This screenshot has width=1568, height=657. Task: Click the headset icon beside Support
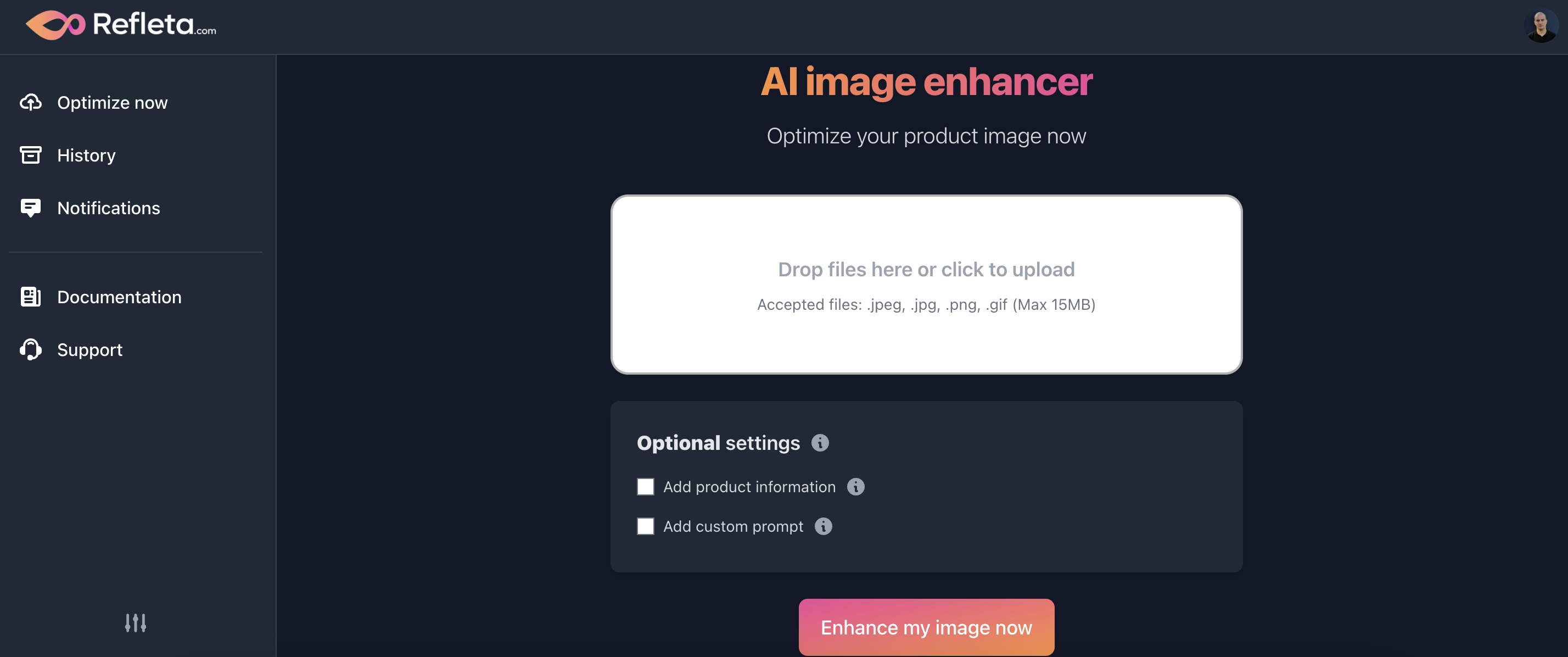30,349
